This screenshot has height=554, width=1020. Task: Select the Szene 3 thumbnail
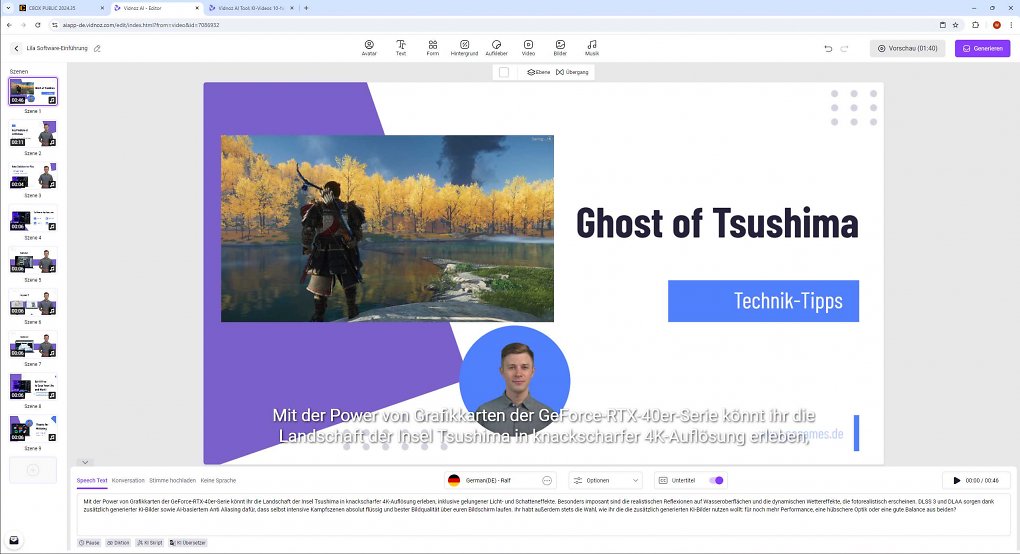pos(33,176)
